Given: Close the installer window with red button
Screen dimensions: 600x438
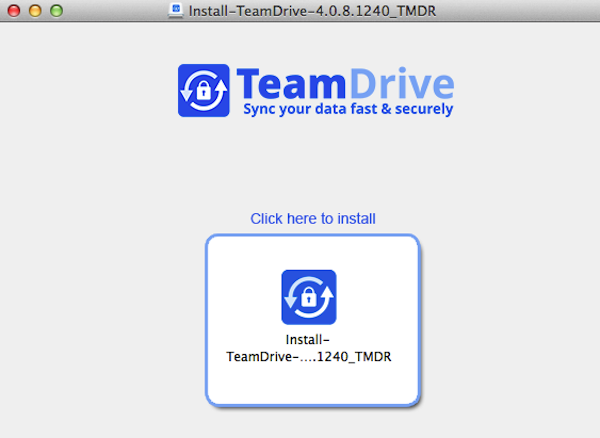Looking at the screenshot, I should (x=14, y=11).
